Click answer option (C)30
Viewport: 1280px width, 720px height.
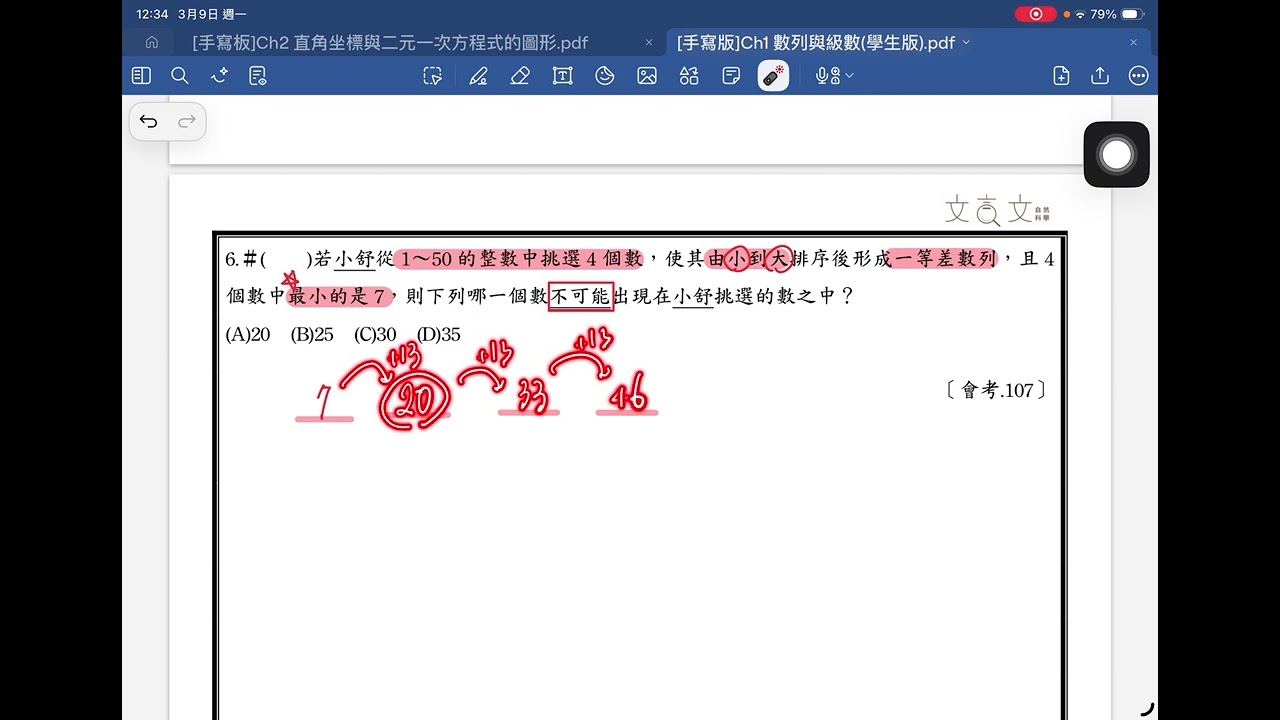pyautogui.click(x=375, y=335)
